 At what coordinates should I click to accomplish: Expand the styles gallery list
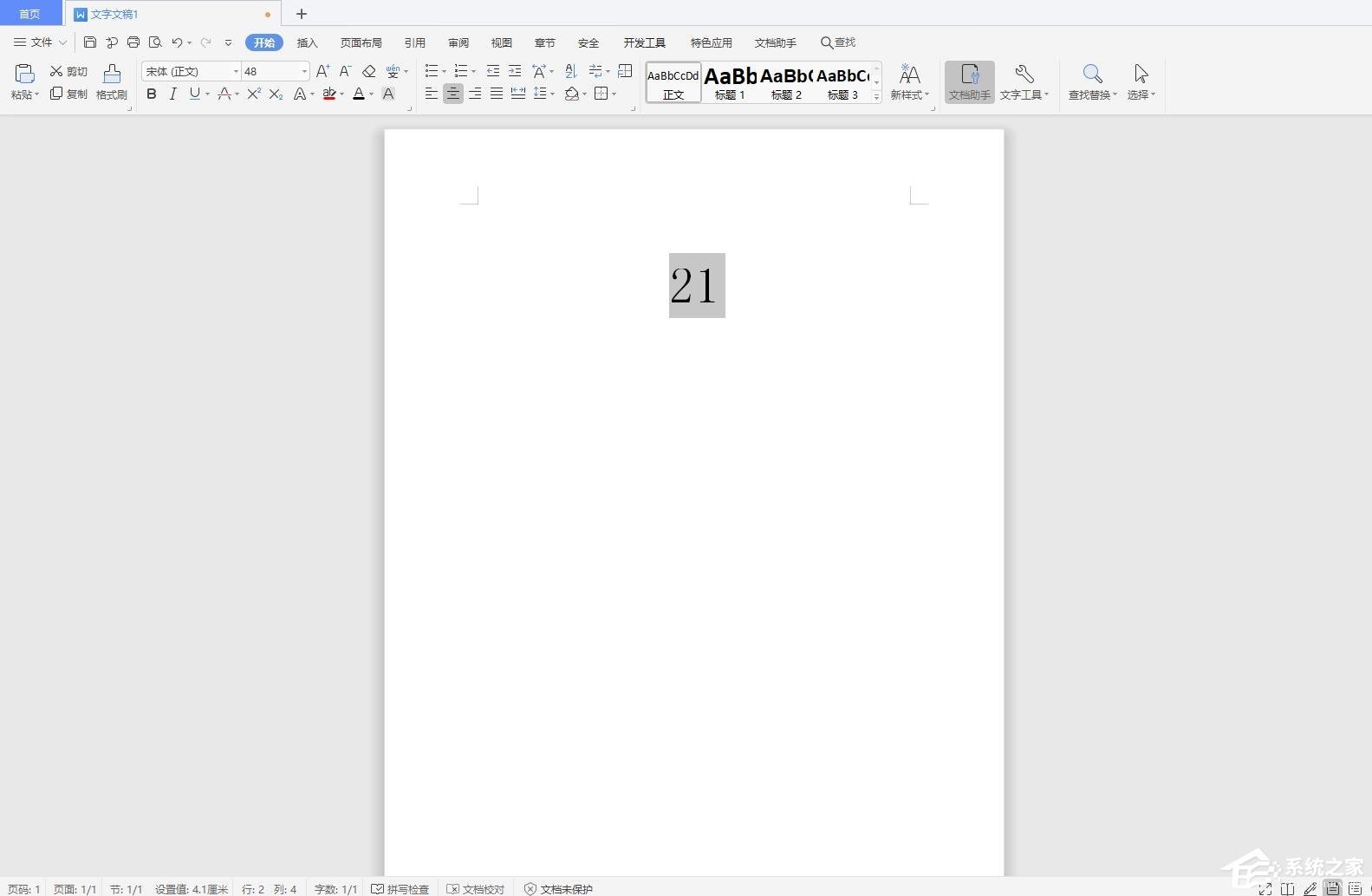coord(876,96)
